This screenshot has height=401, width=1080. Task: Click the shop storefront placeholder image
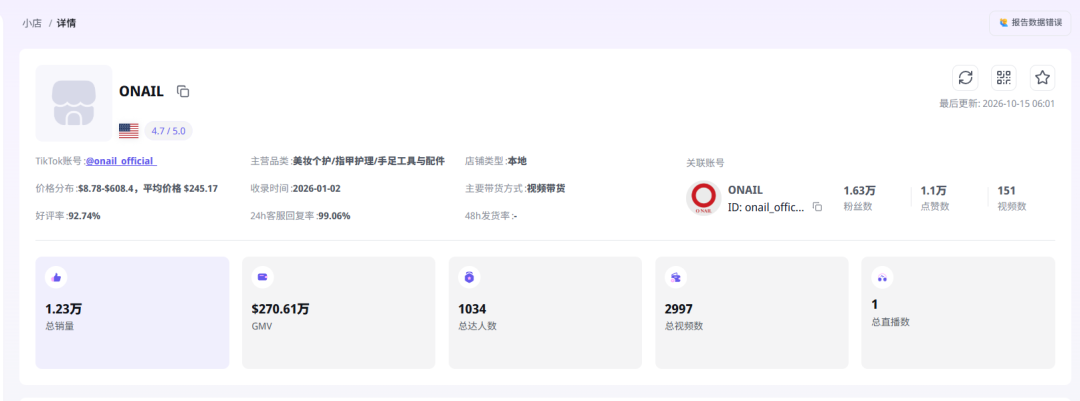click(74, 103)
